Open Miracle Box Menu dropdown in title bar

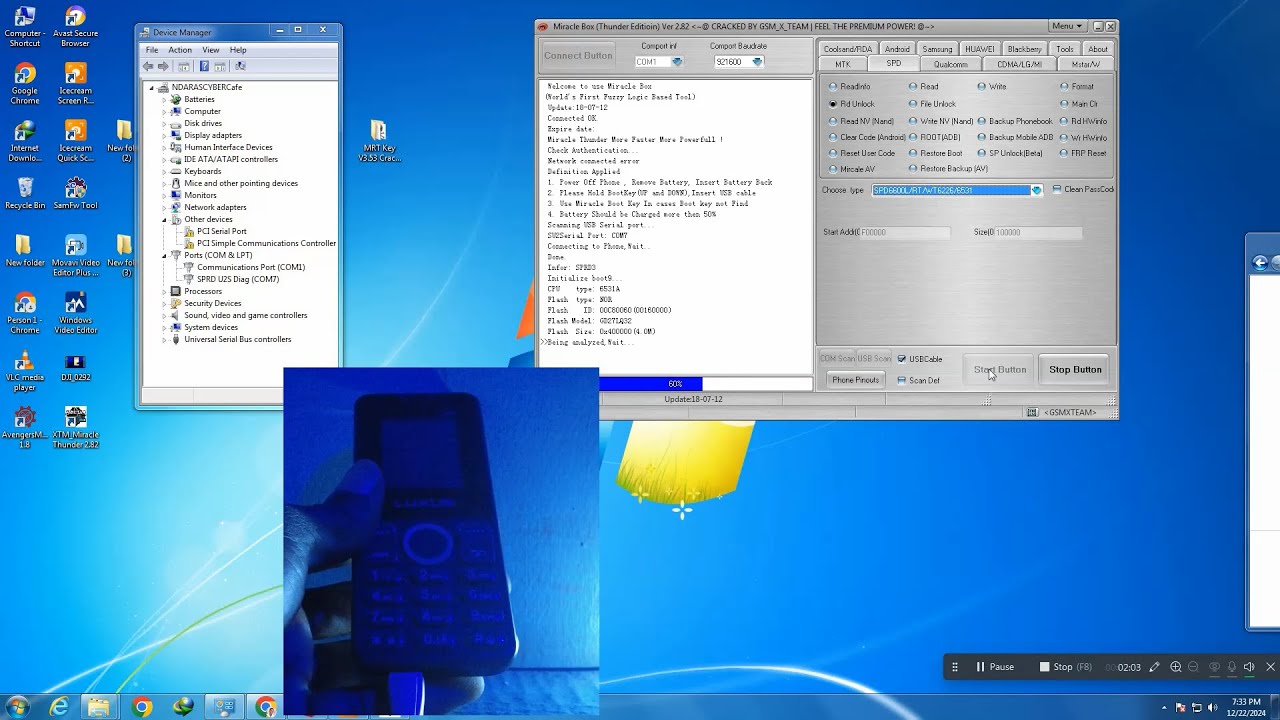click(1066, 26)
